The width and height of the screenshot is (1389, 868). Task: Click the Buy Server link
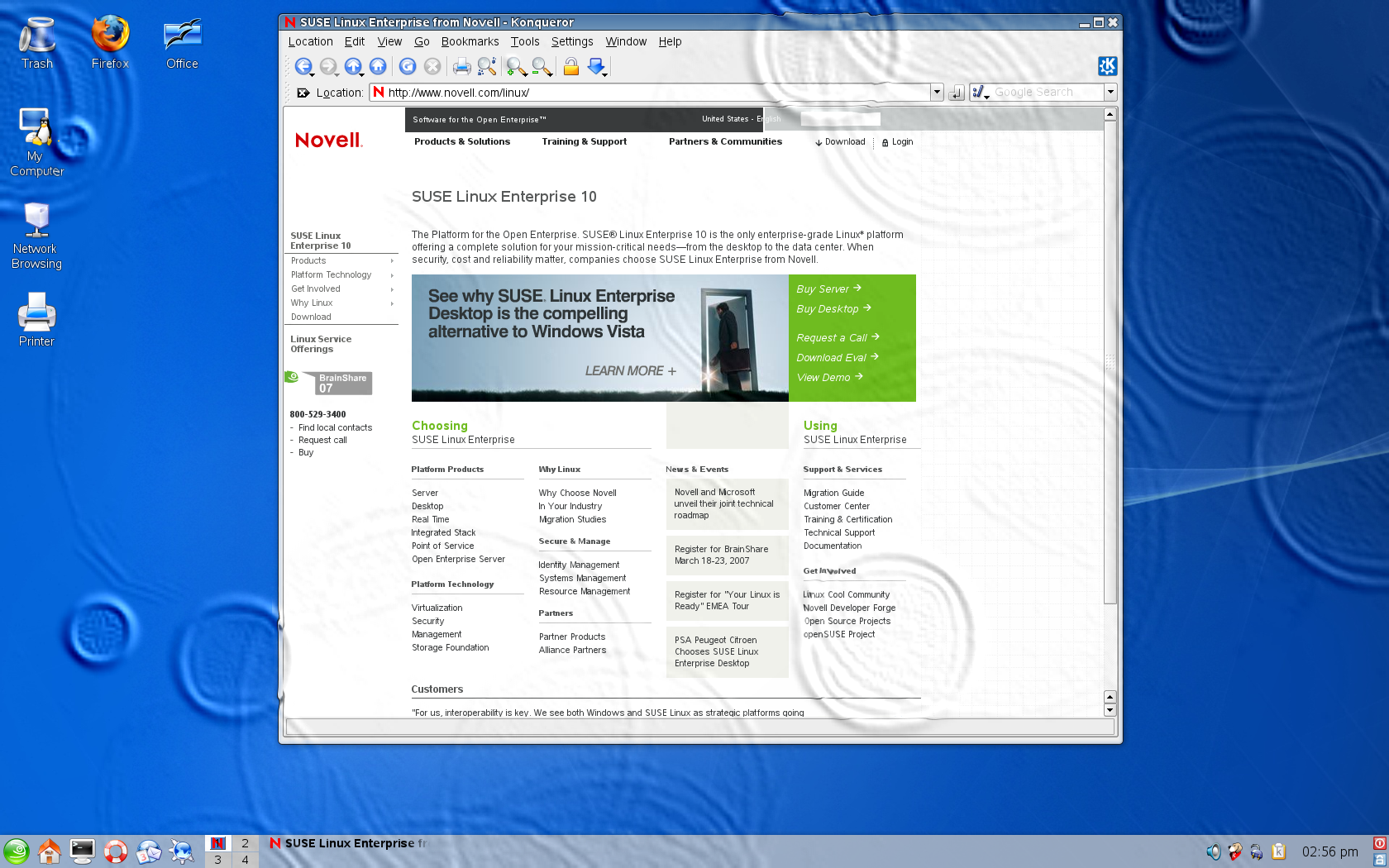[x=829, y=289]
